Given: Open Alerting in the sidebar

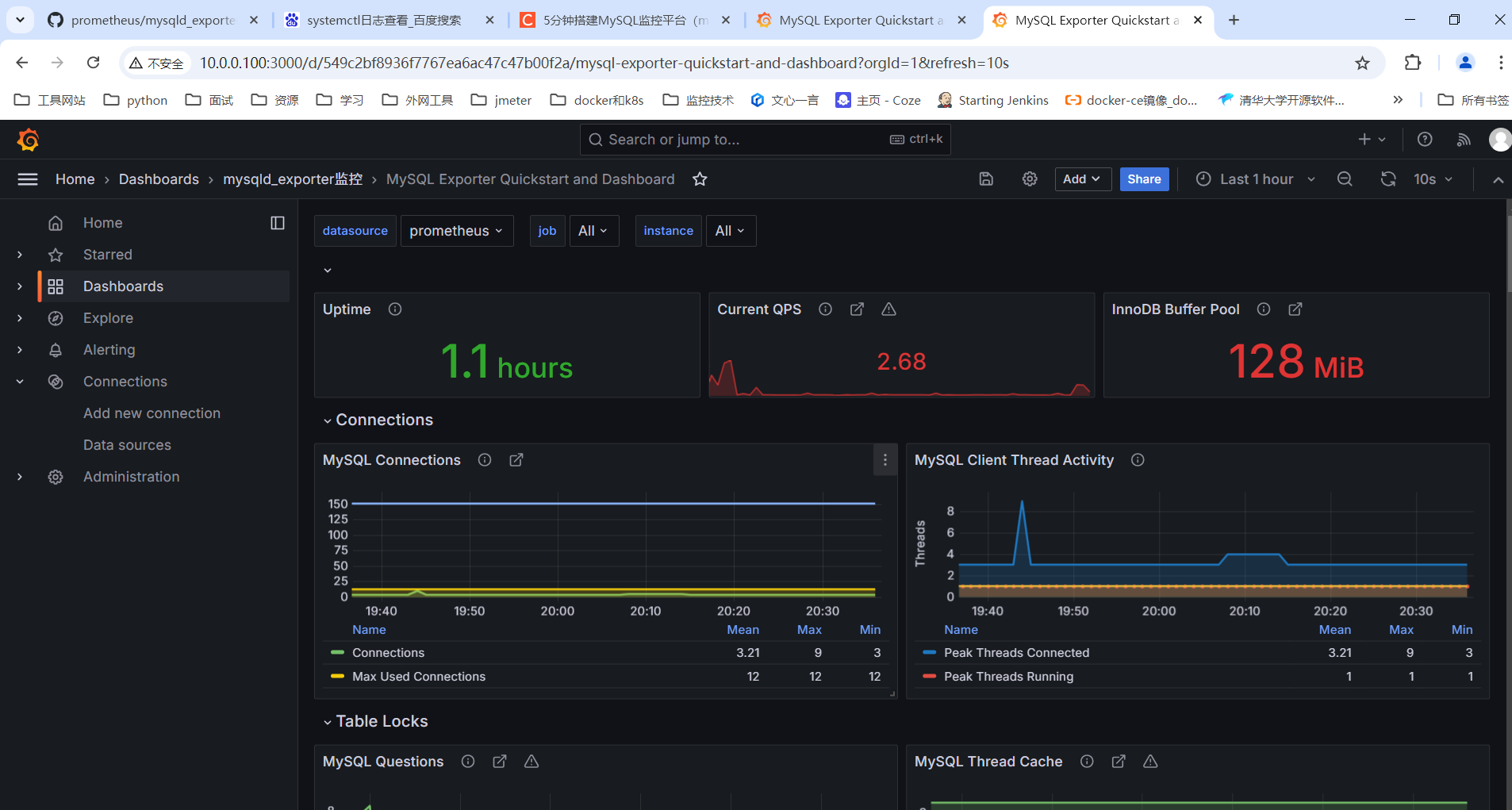Looking at the screenshot, I should point(109,350).
